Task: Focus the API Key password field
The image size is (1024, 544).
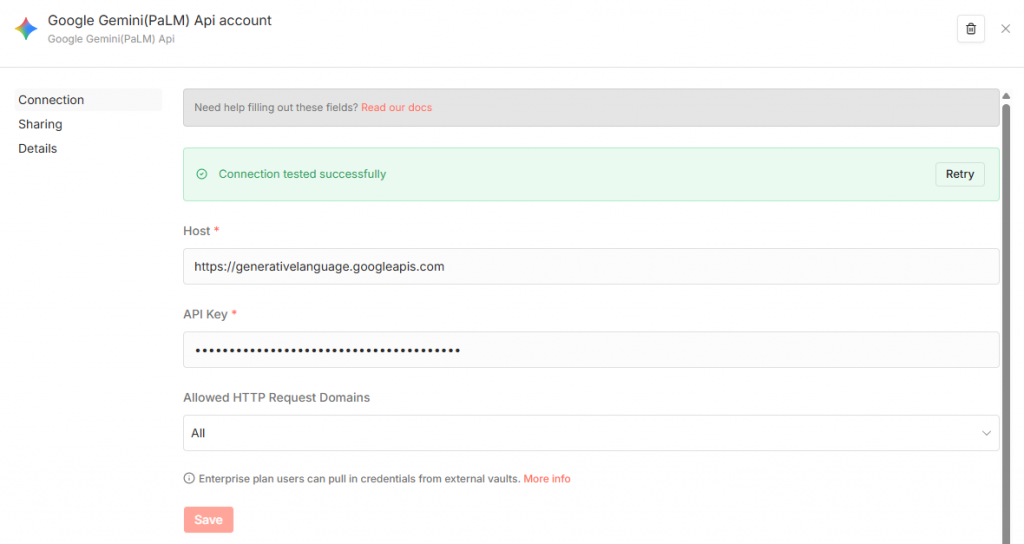Action: point(591,349)
